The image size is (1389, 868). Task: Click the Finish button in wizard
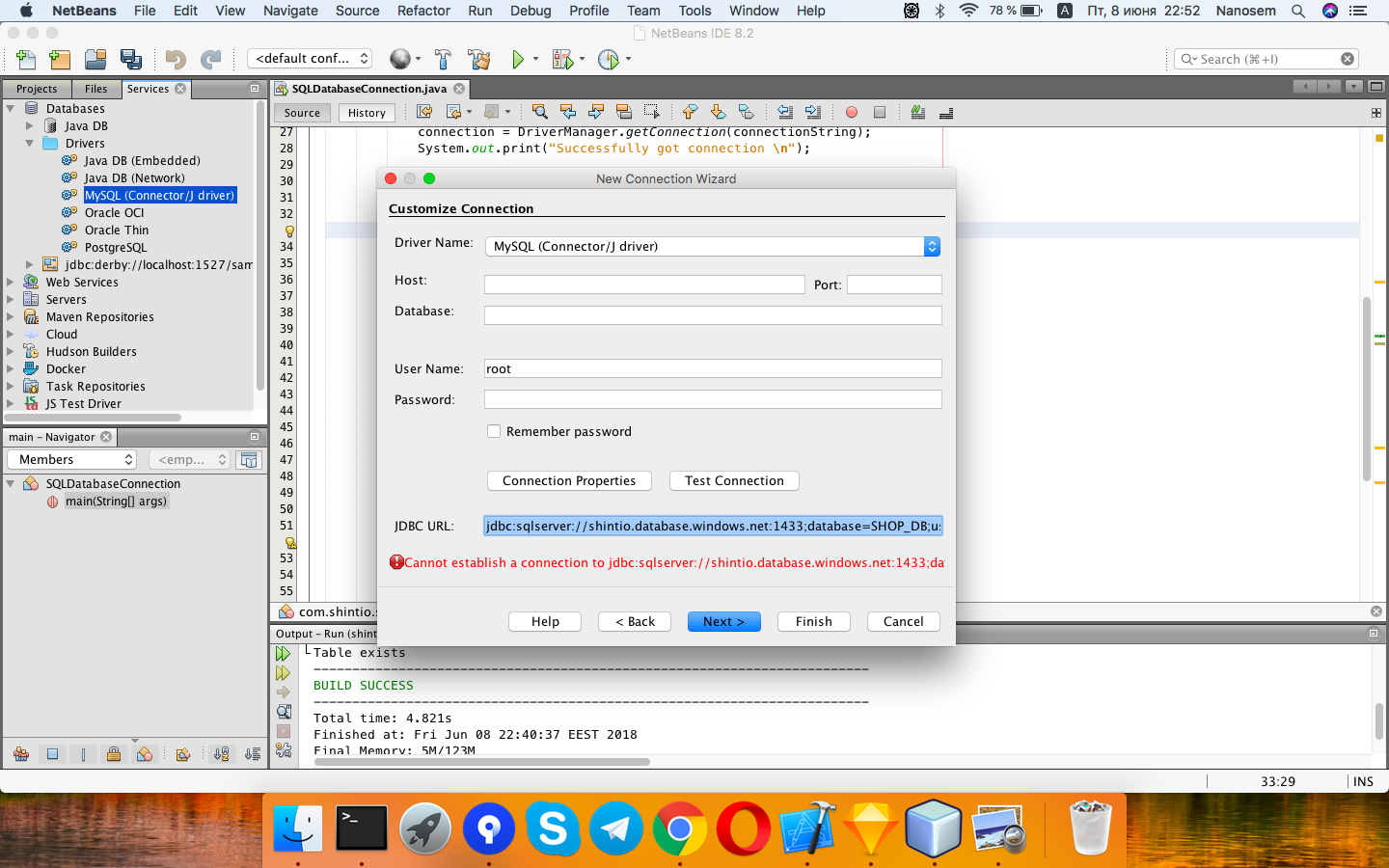click(814, 621)
